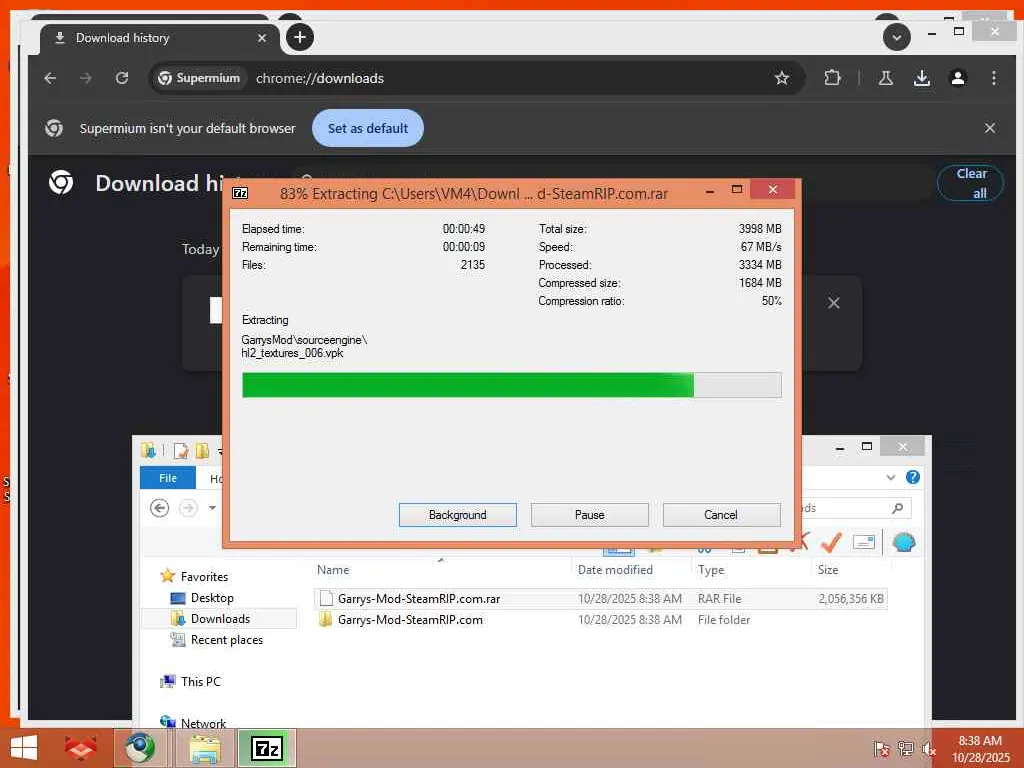This screenshot has height=768, width=1024.
Task: Open the Windows Start button
Action: pos(24,748)
